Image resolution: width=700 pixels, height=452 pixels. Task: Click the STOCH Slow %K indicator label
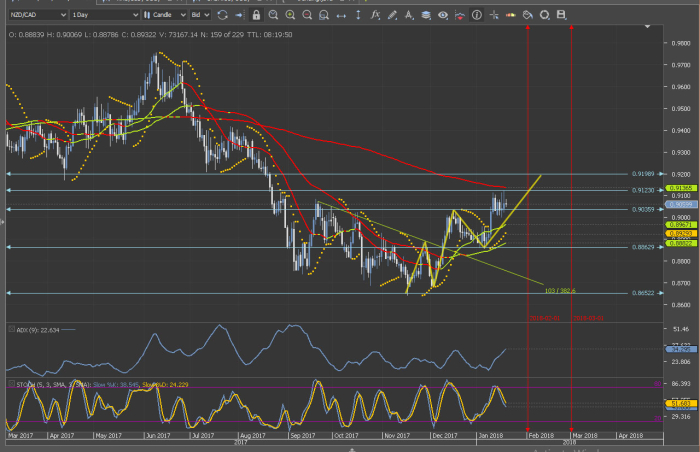pyautogui.click(x=115, y=385)
